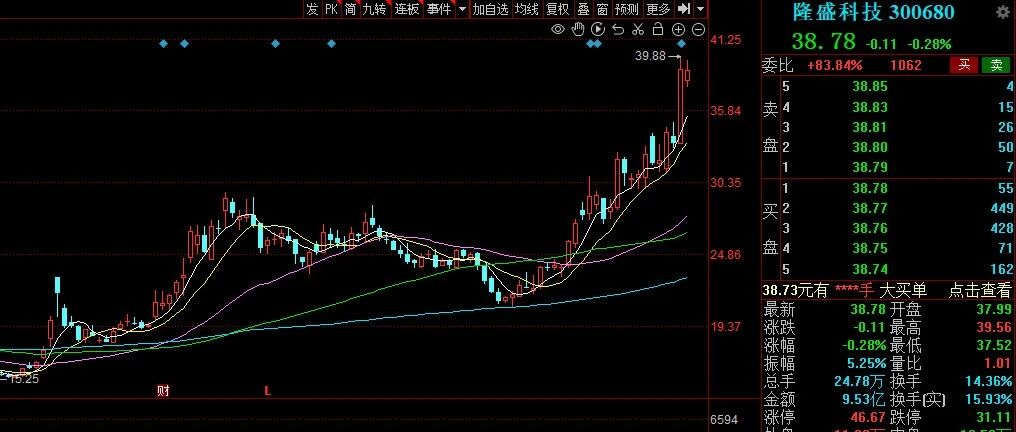Image resolution: width=1016 pixels, height=432 pixels.
Task: Open dropdown arrow after the skip-to-end icon
Action: pos(700,9)
